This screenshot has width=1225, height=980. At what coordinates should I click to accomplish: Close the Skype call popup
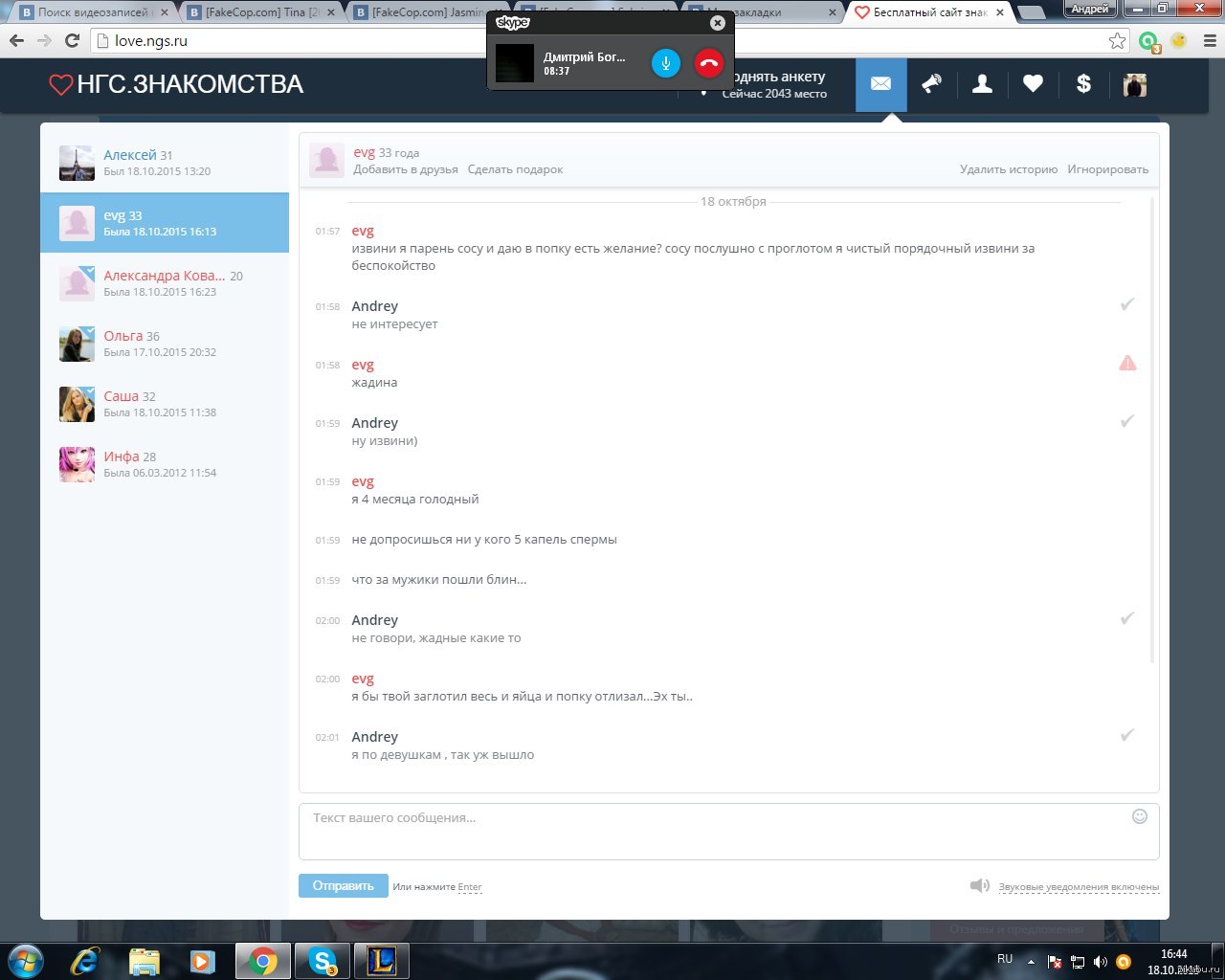tap(718, 23)
